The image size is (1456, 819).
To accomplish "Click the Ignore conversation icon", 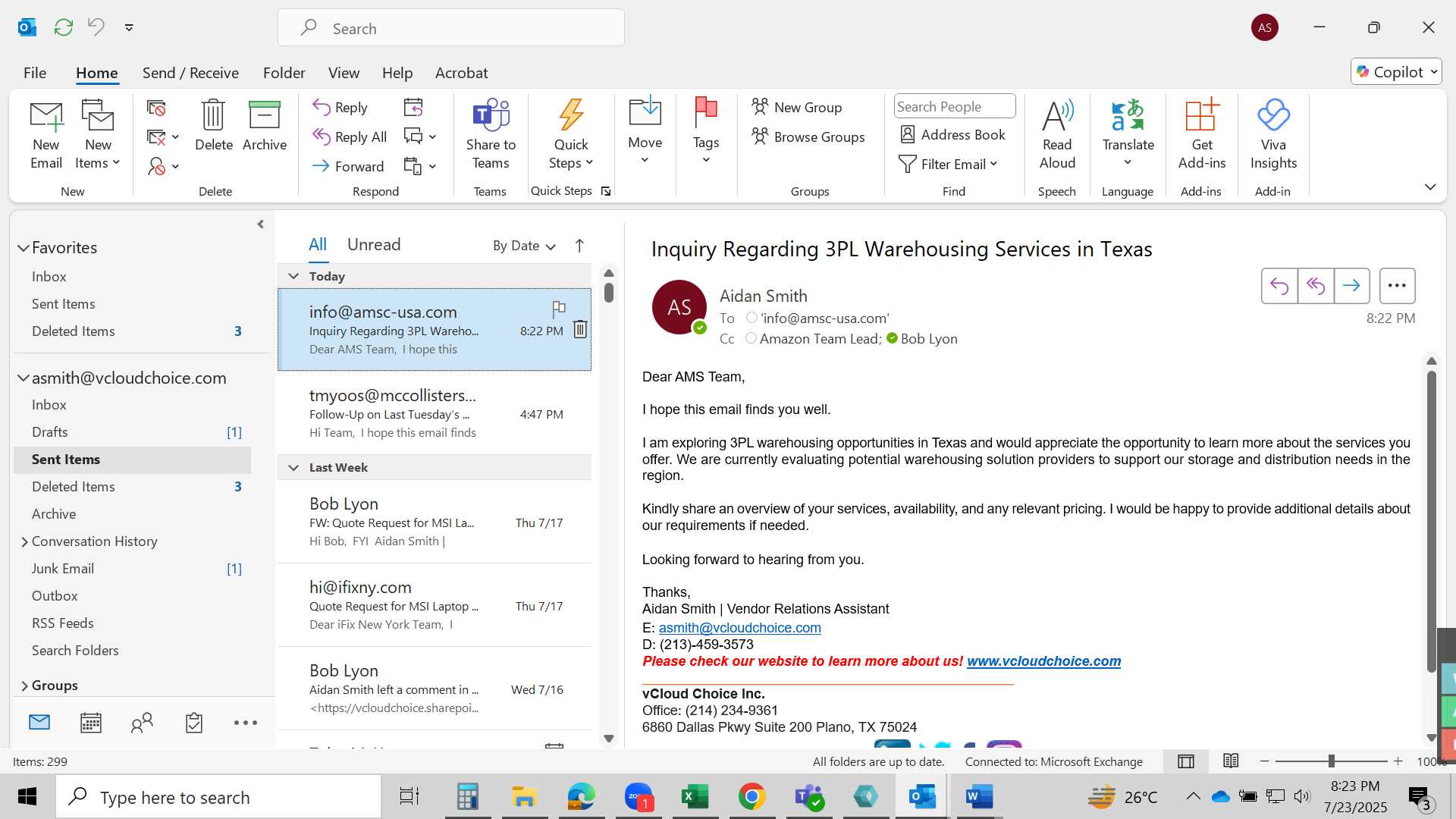I will click(156, 108).
